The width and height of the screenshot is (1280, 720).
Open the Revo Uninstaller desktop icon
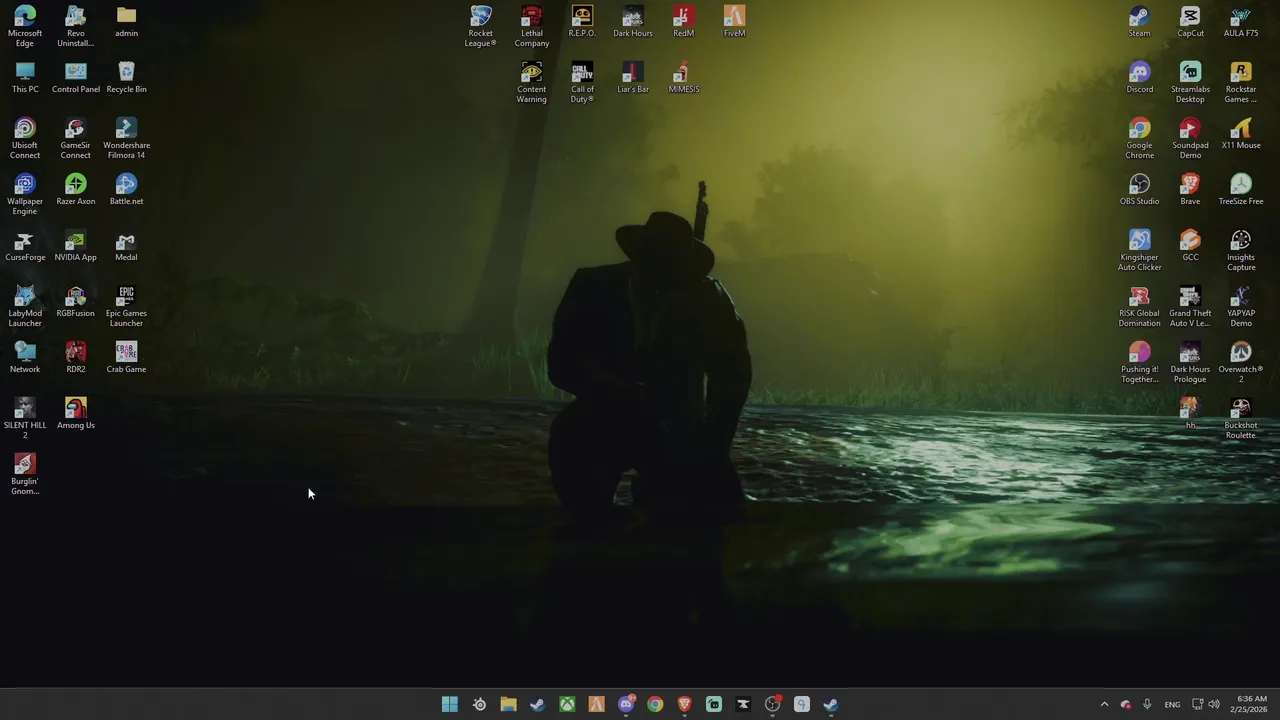76,26
